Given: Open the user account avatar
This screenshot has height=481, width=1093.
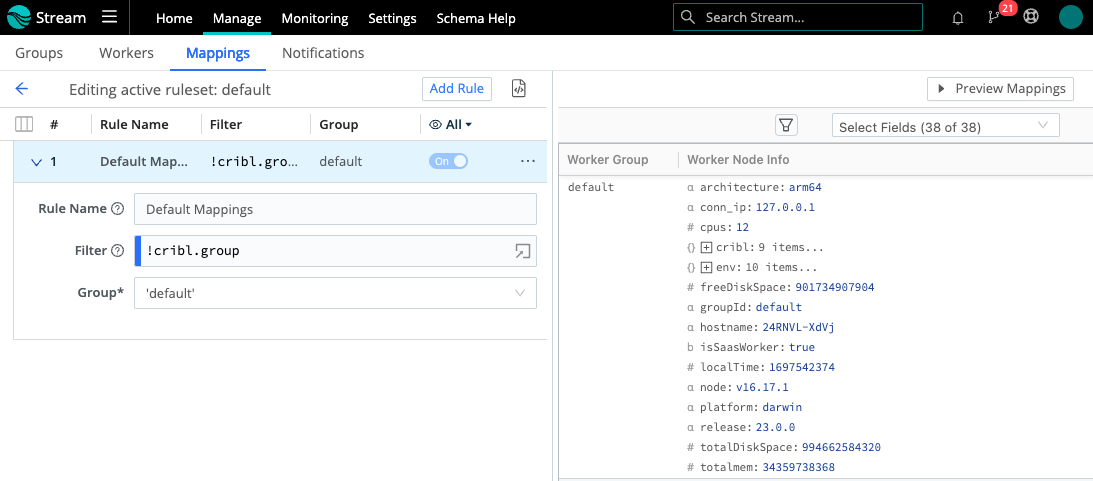Looking at the screenshot, I should (x=1070, y=18).
